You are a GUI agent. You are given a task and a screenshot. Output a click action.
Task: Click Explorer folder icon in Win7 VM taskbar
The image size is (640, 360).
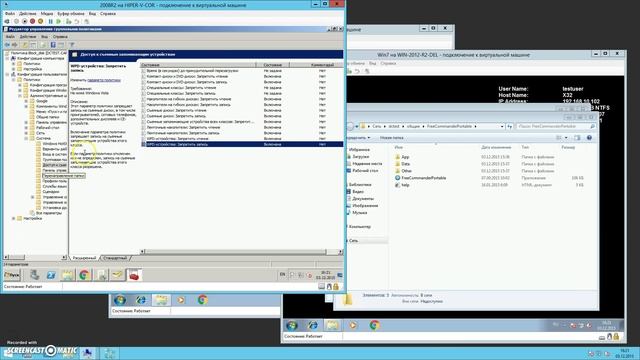click(x=332, y=325)
